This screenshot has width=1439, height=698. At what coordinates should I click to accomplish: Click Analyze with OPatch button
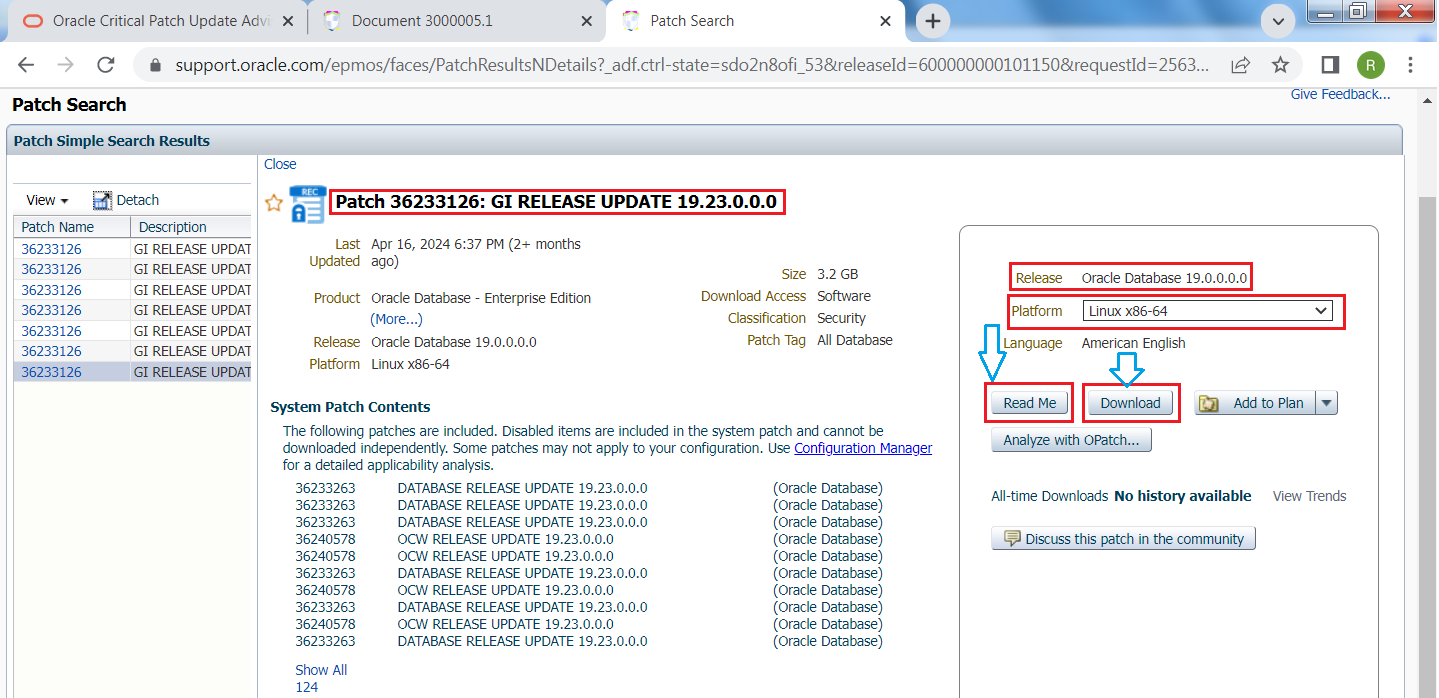(1071, 440)
